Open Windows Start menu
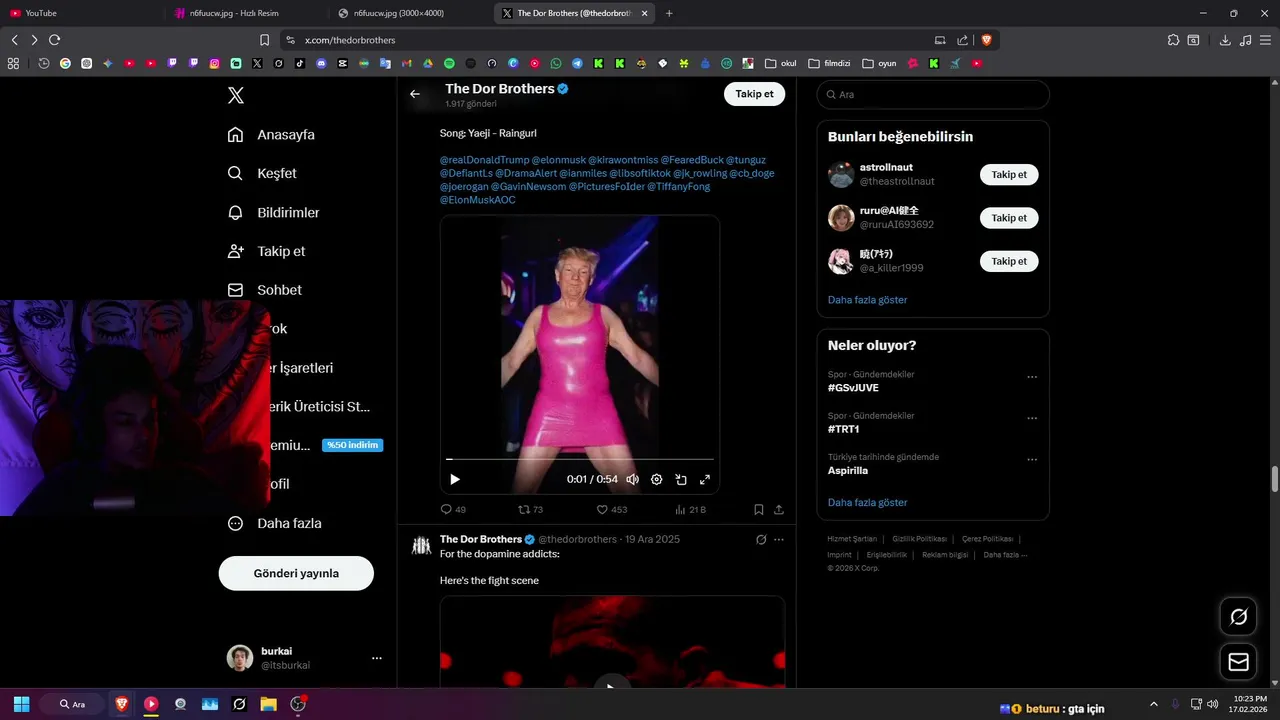1280x720 pixels. pos(21,704)
